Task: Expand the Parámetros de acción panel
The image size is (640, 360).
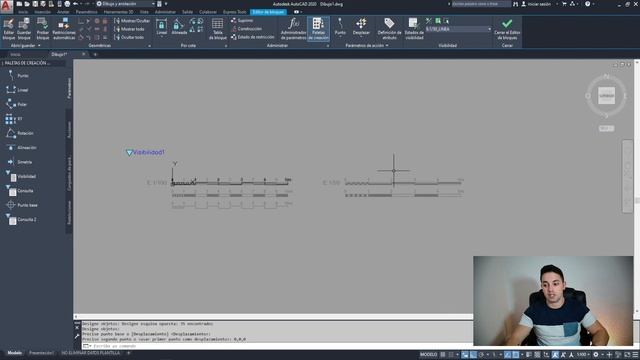Action: click(367, 46)
